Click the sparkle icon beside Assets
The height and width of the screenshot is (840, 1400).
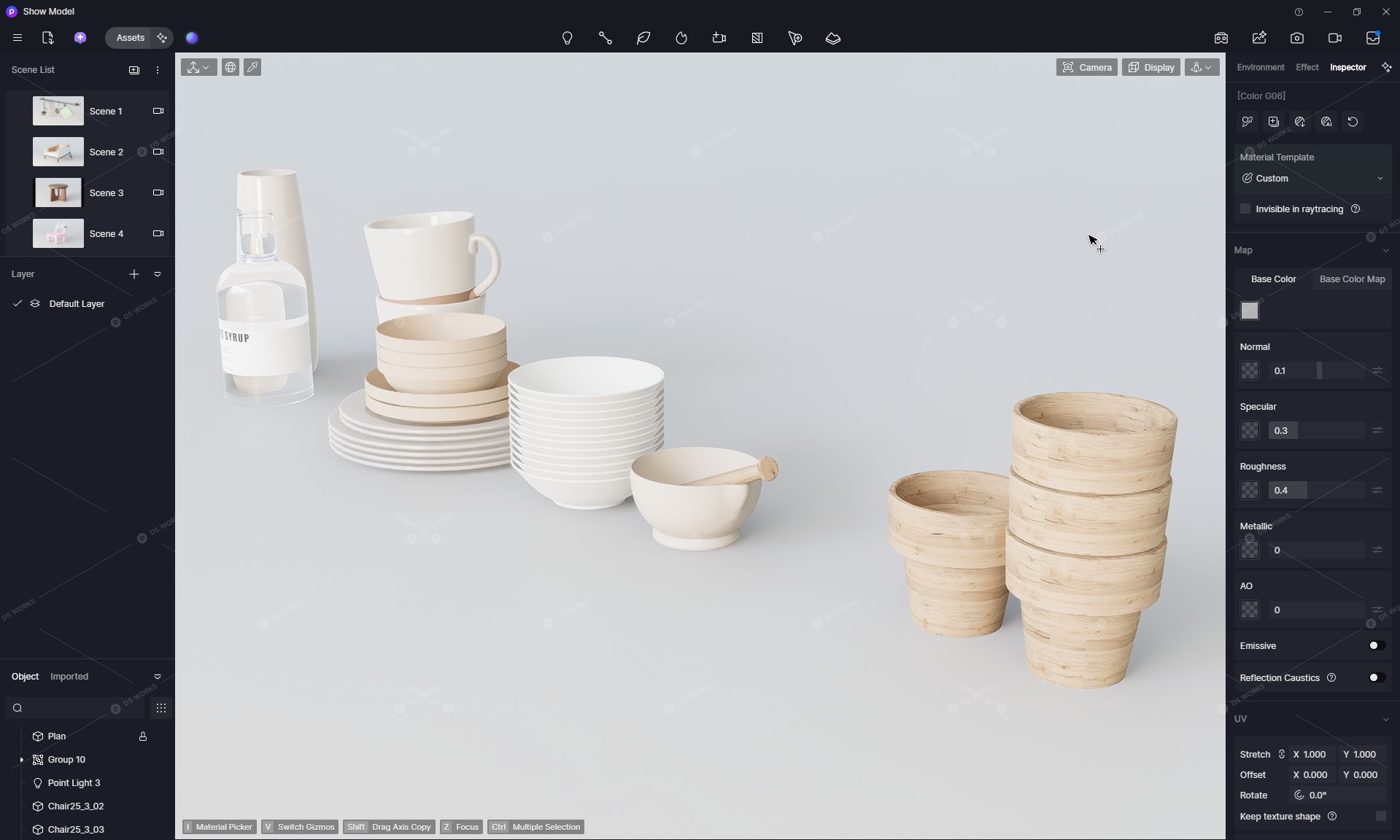click(162, 38)
